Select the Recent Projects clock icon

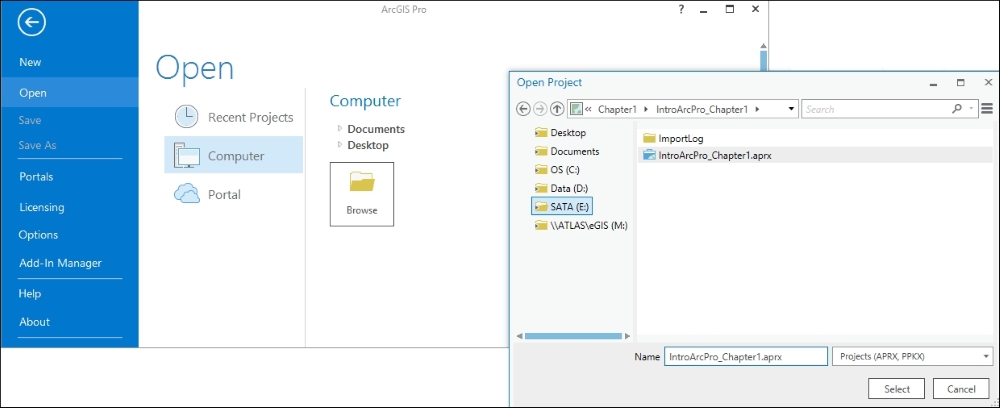[x=186, y=117]
